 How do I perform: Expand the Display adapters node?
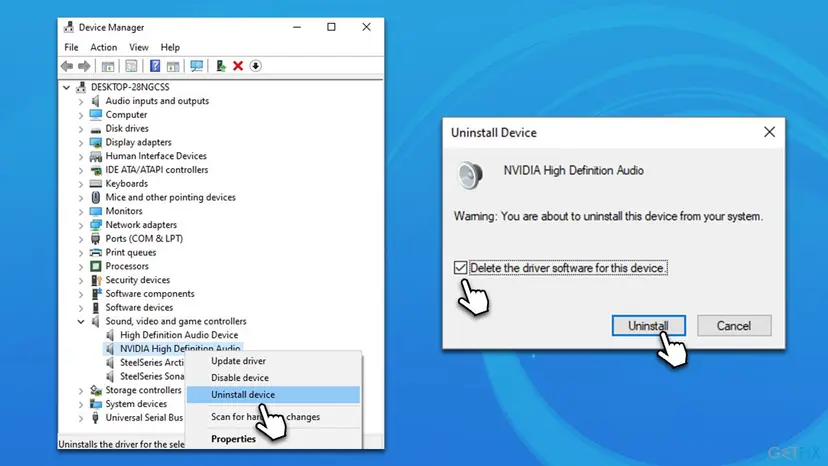point(81,143)
